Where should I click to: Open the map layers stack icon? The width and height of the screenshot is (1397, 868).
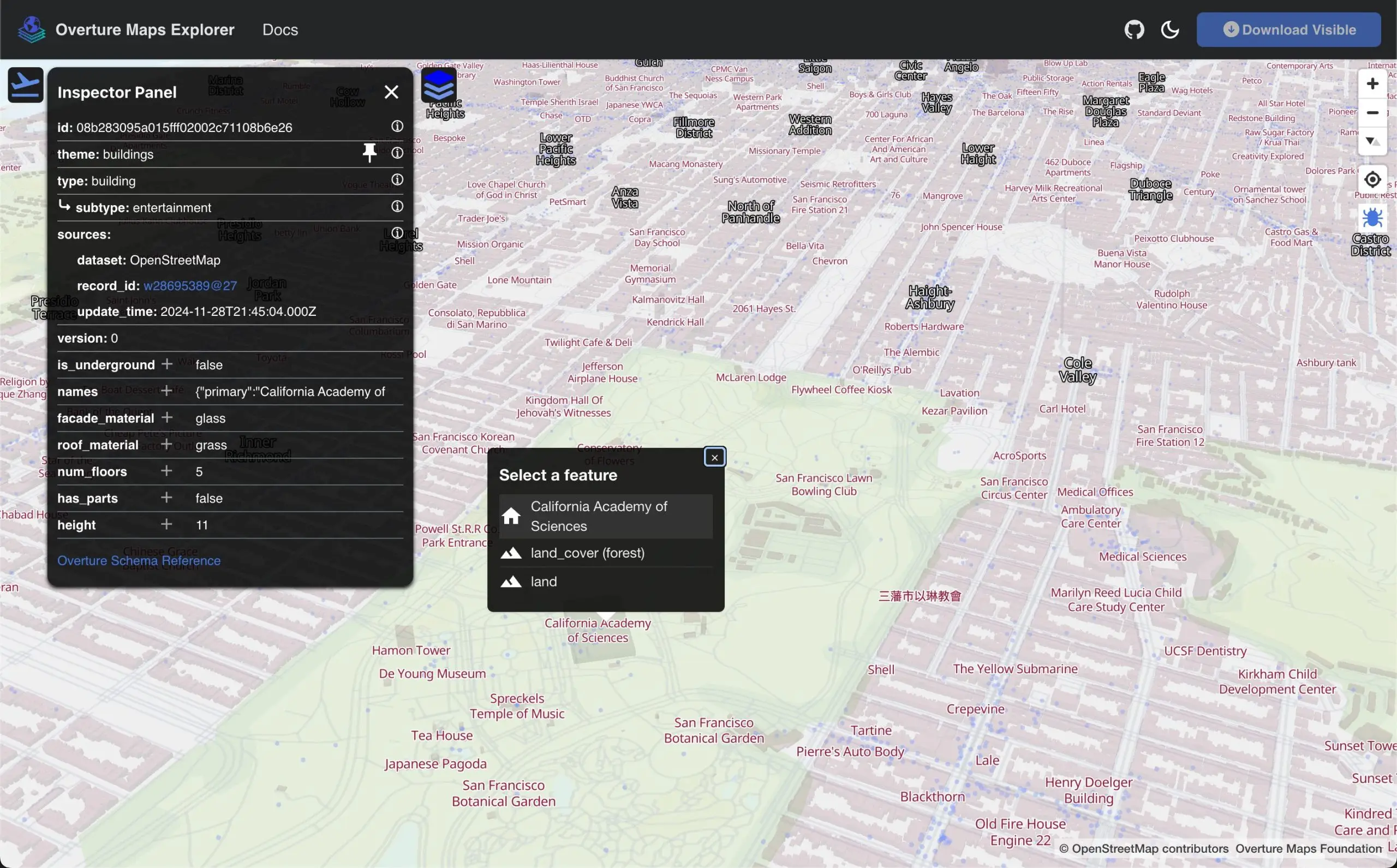pyautogui.click(x=439, y=86)
